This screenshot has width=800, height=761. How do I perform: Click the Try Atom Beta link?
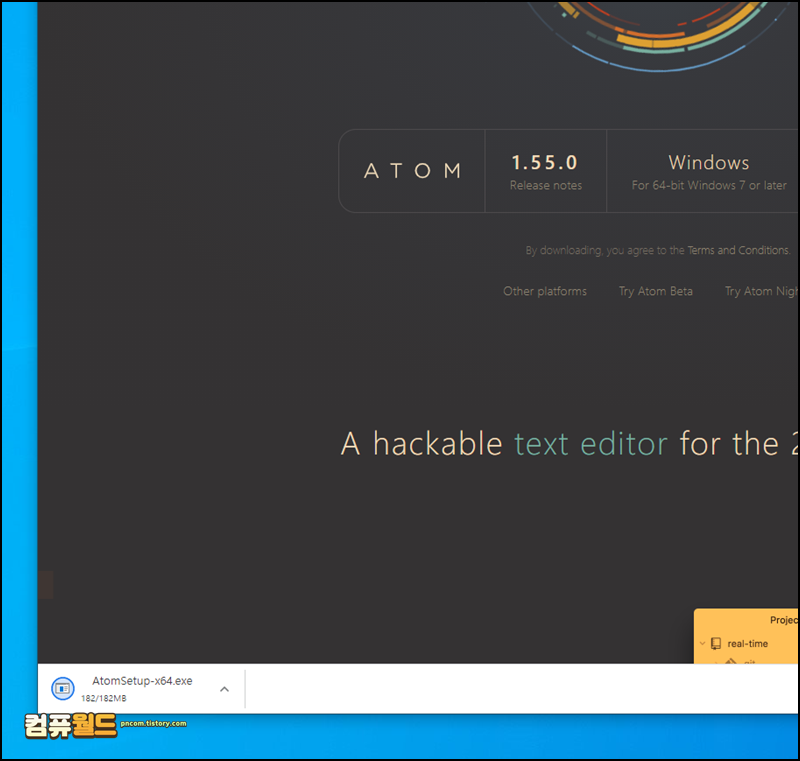pyautogui.click(x=656, y=291)
